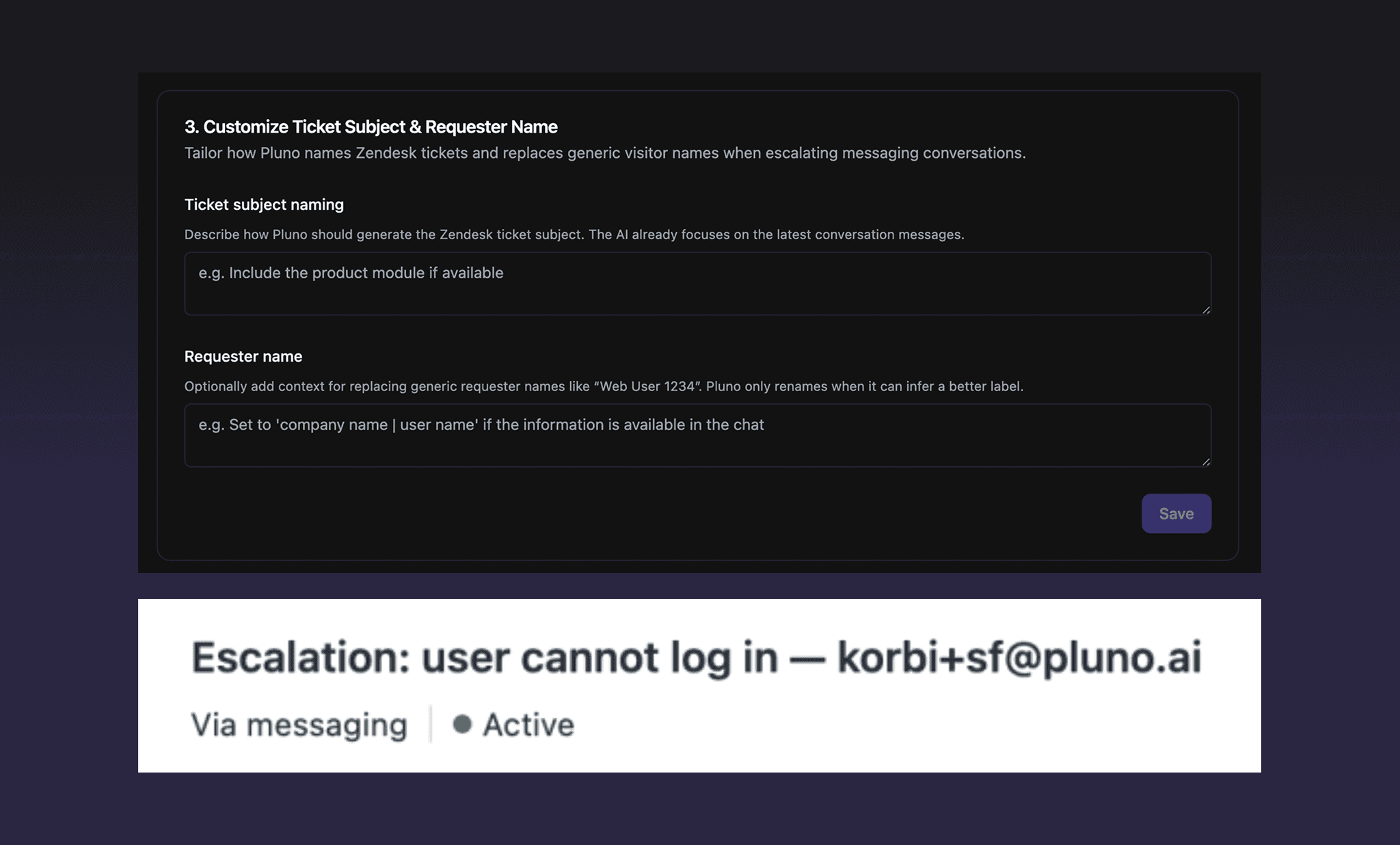Click the korbi+sf@pluno.ai email in ticket title
Viewport: 1400px width, 845px height.
coord(1019,658)
